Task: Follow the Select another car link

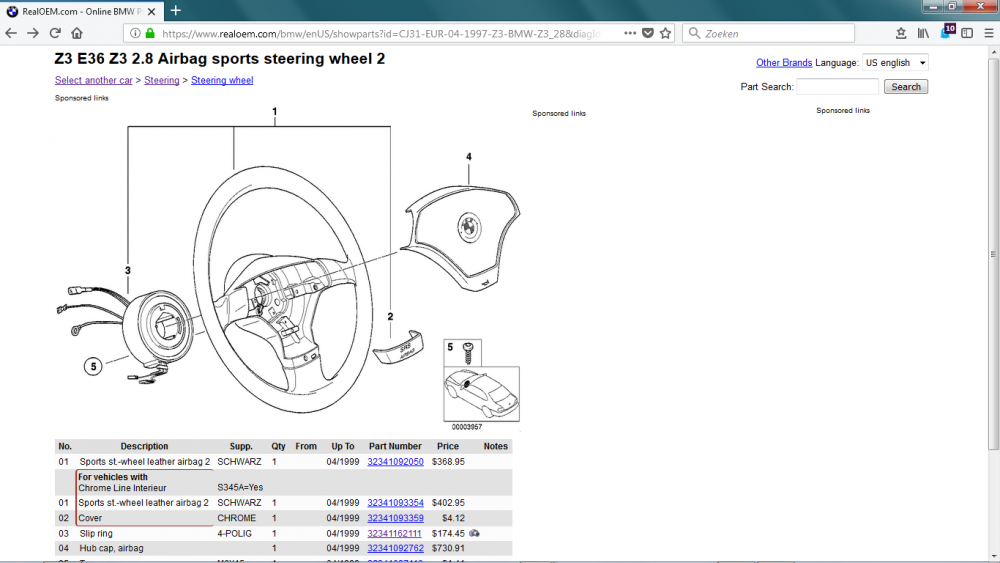Action: coord(94,80)
